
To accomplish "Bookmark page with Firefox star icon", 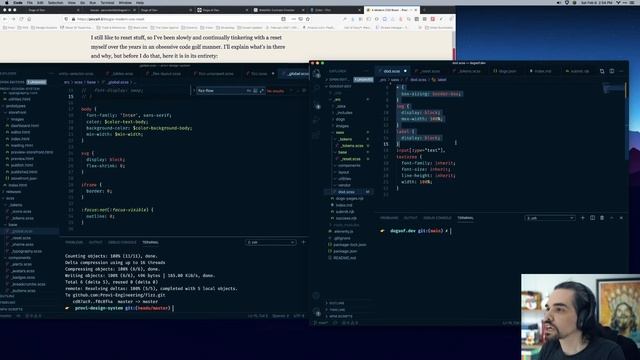I will coord(308,19).
